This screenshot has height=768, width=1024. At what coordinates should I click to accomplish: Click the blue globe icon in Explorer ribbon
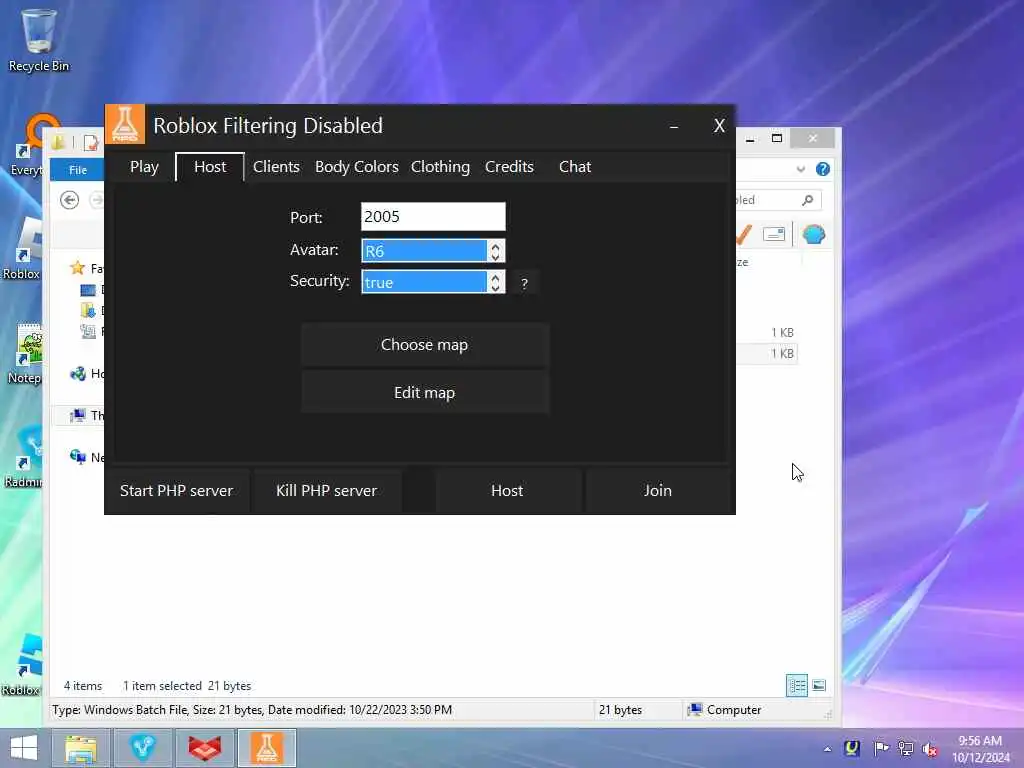[814, 234]
